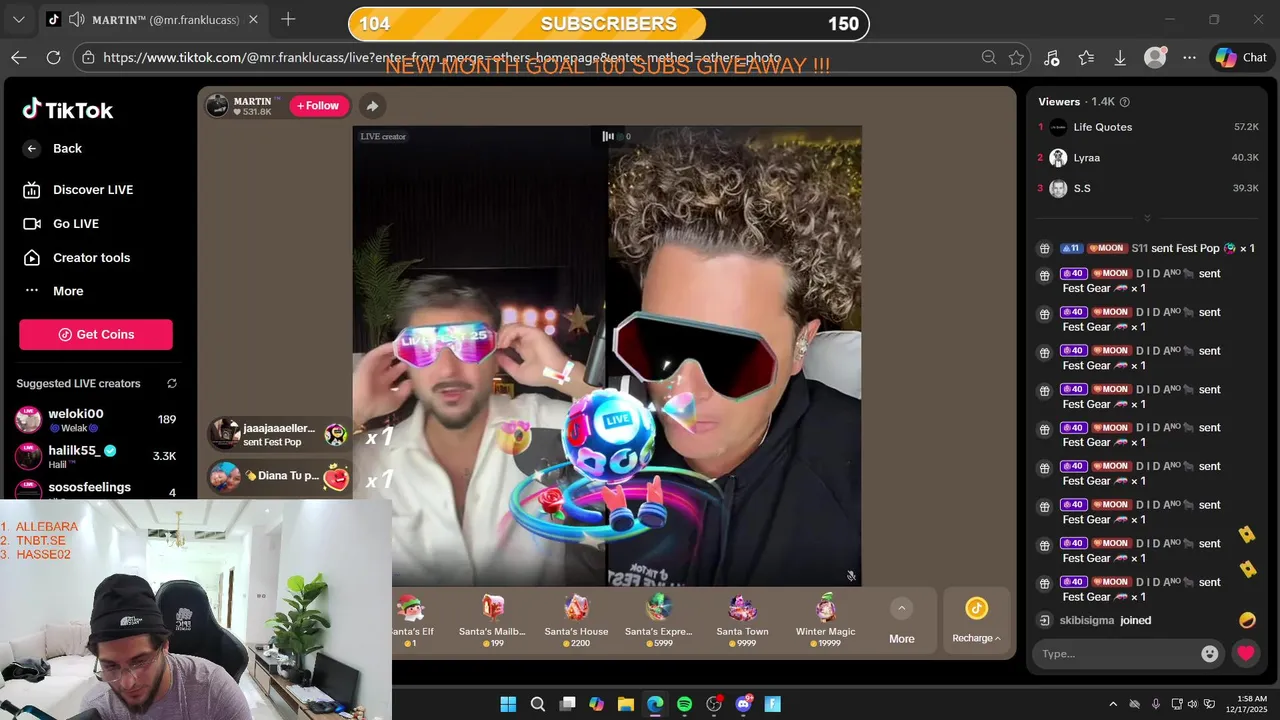Open the More sidebar menu
Image resolution: width=1280 pixels, height=720 pixels.
pyautogui.click(x=53, y=291)
